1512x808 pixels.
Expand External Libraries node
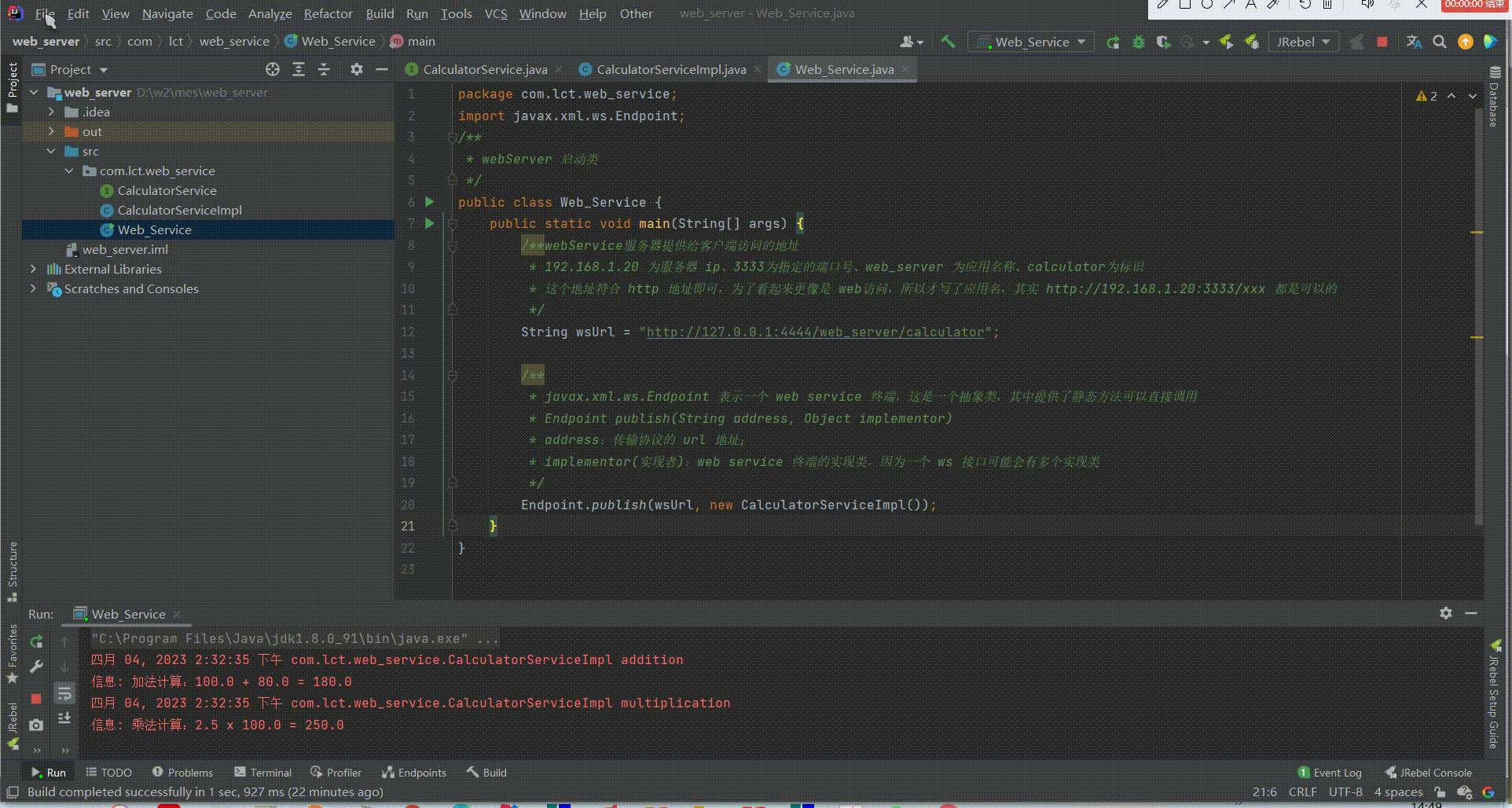pyautogui.click(x=33, y=269)
